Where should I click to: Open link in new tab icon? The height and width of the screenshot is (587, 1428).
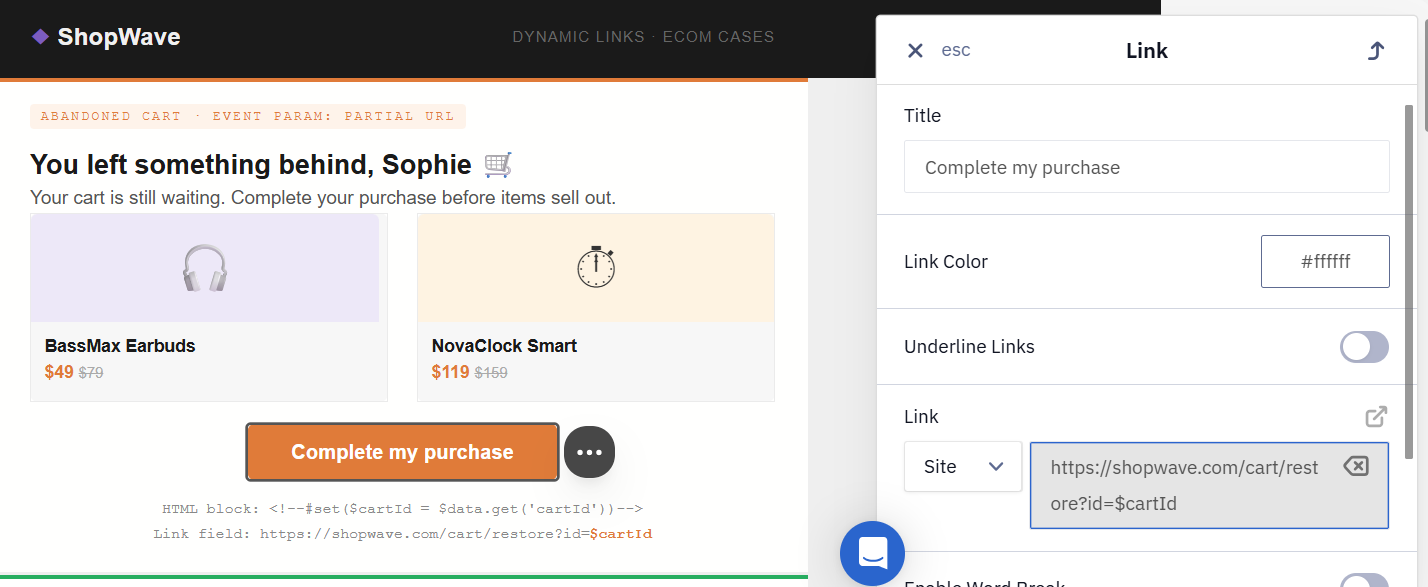(1376, 416)
